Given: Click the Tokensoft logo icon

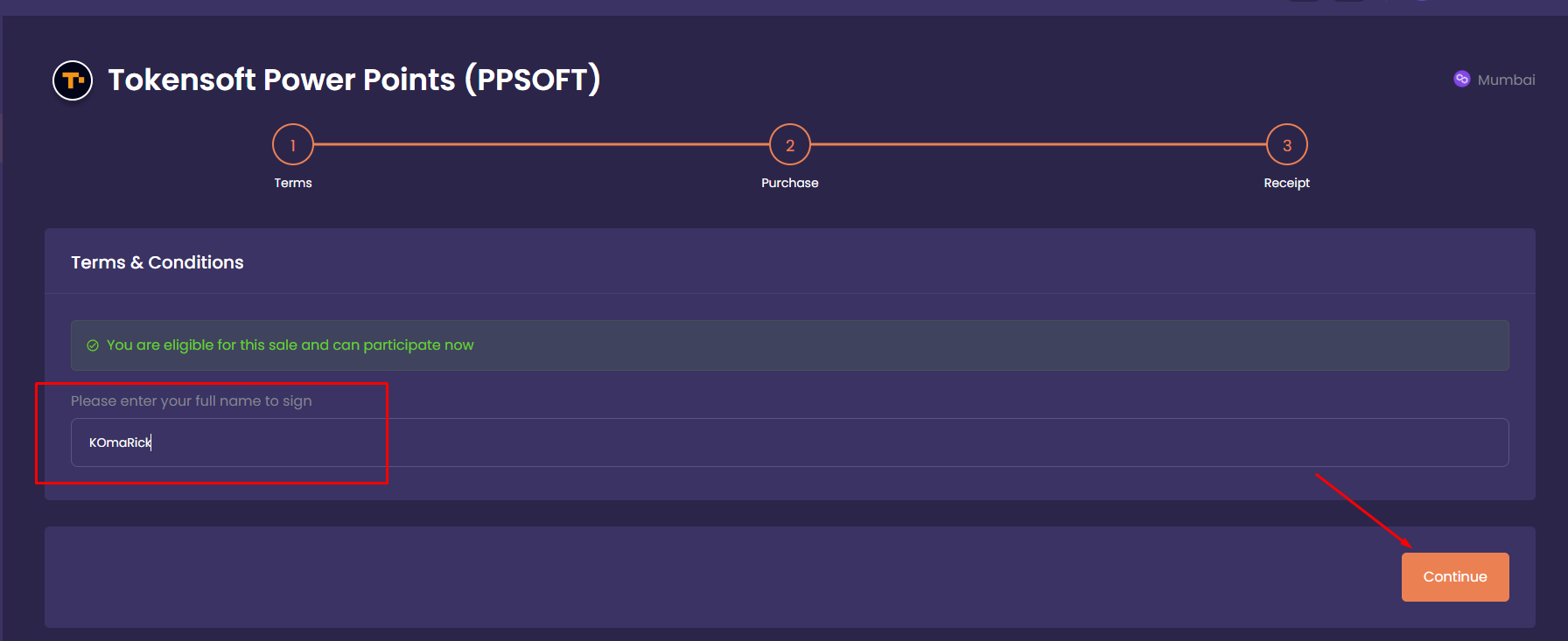Looking at the screenshot, I should [73, 80].
